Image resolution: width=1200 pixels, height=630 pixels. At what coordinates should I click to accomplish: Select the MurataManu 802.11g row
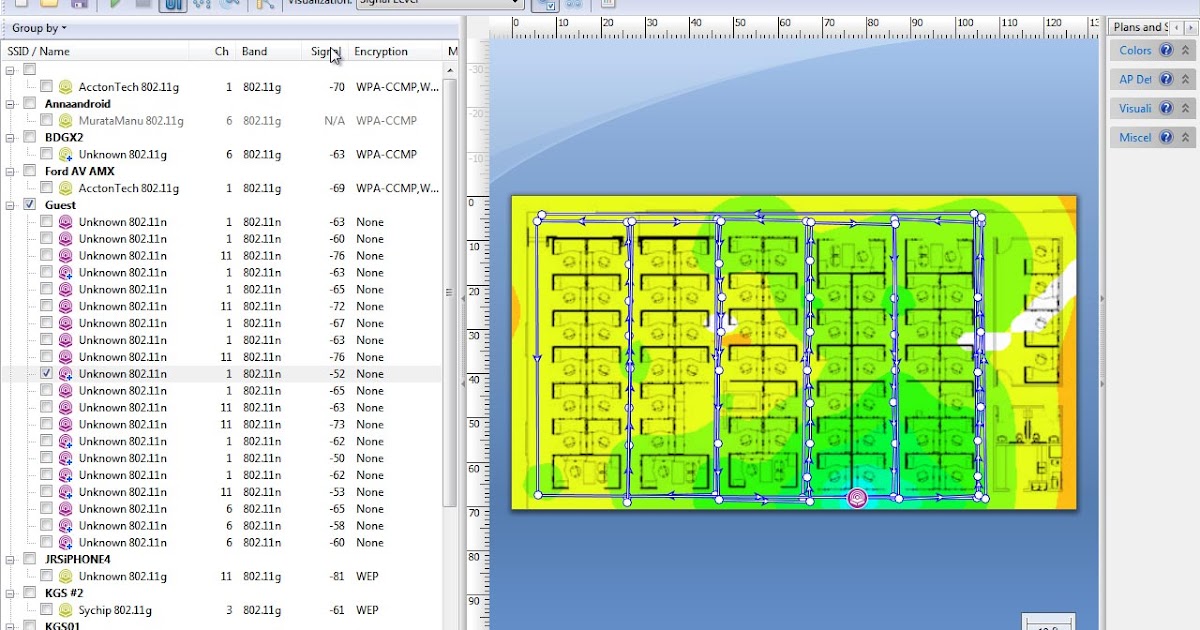pos(222,121)
